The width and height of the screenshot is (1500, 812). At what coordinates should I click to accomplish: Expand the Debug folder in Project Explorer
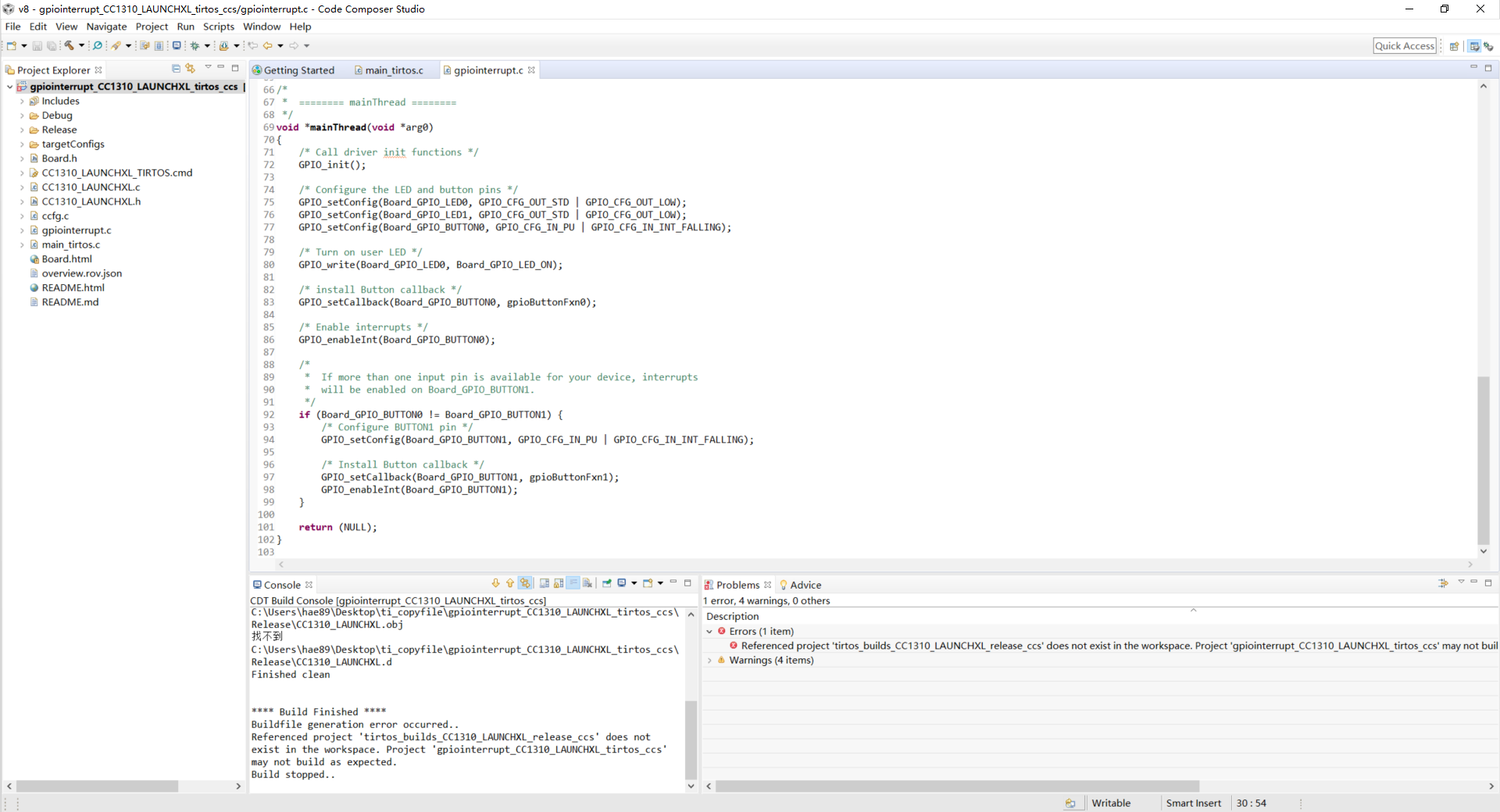tap(22, 116)
